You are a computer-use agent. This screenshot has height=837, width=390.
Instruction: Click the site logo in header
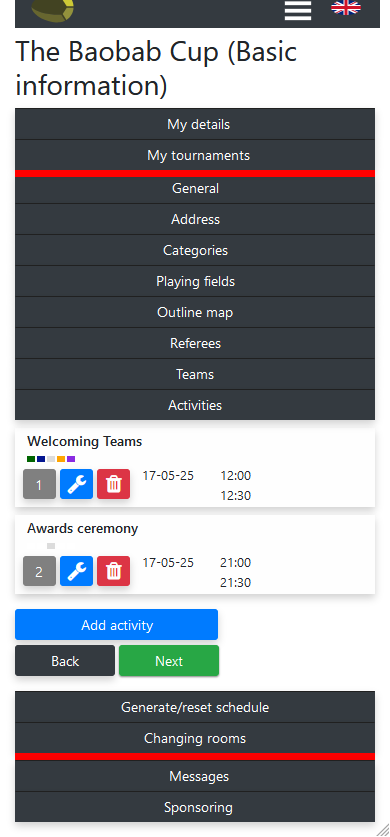(x=52, y=11)
